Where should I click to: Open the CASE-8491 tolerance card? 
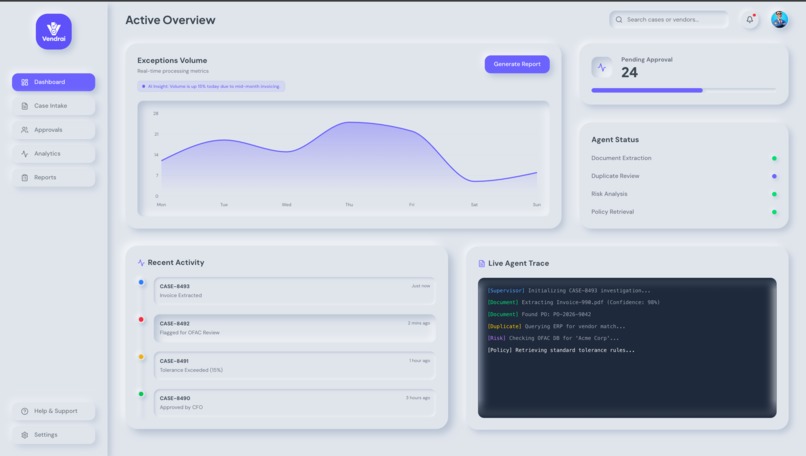[x=295, y=366]
